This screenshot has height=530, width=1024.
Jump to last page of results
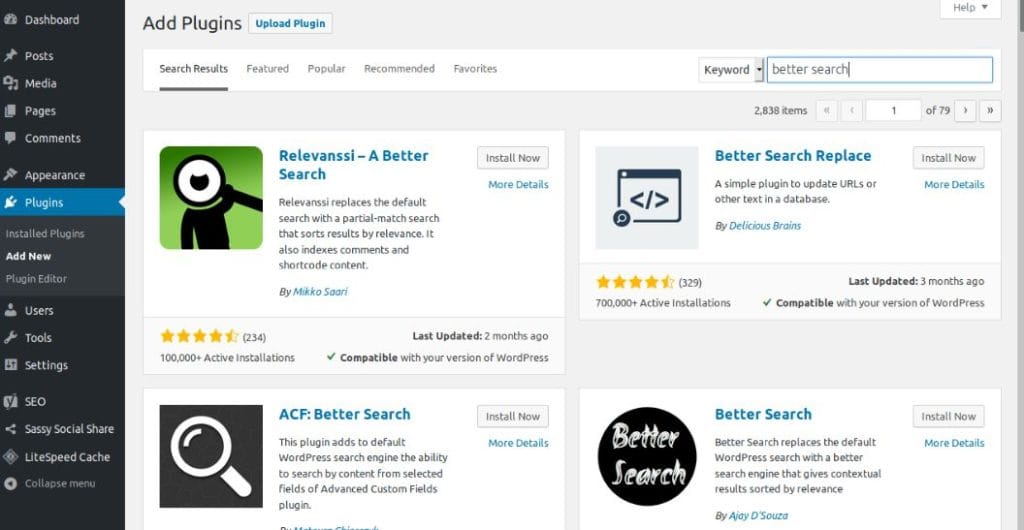point(990,111)
